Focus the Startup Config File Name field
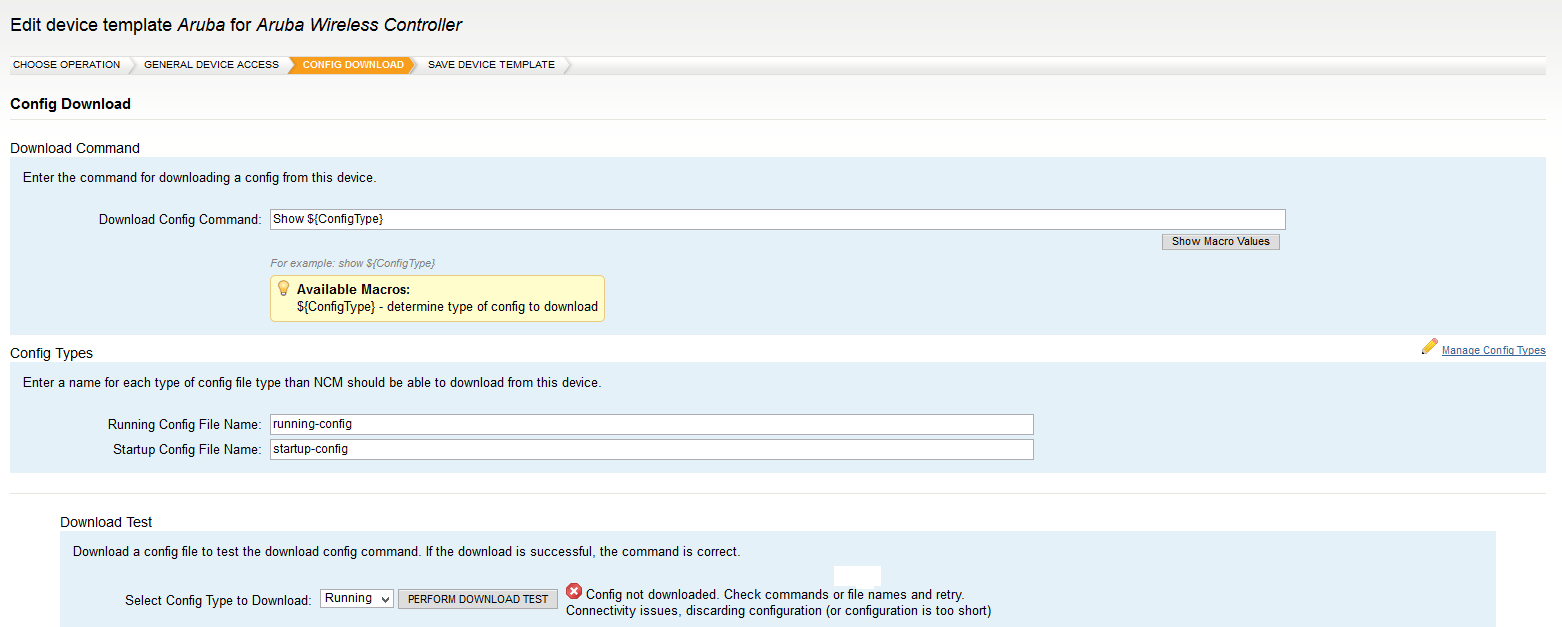The image size is (1562, 627). click(x=651, y=449)
